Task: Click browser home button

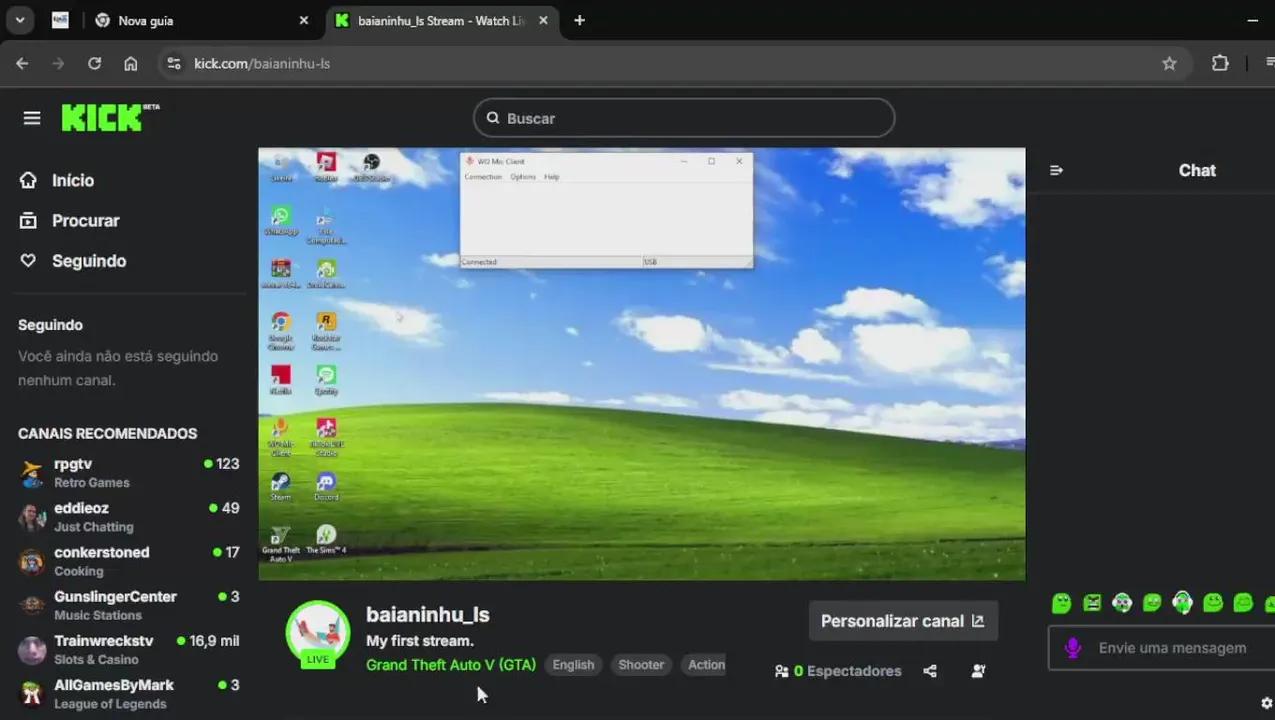Action: click(130, 63)
